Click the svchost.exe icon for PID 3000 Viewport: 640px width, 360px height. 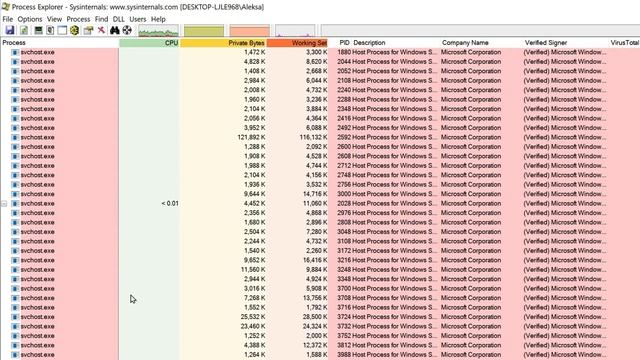[x=15, y=194]
